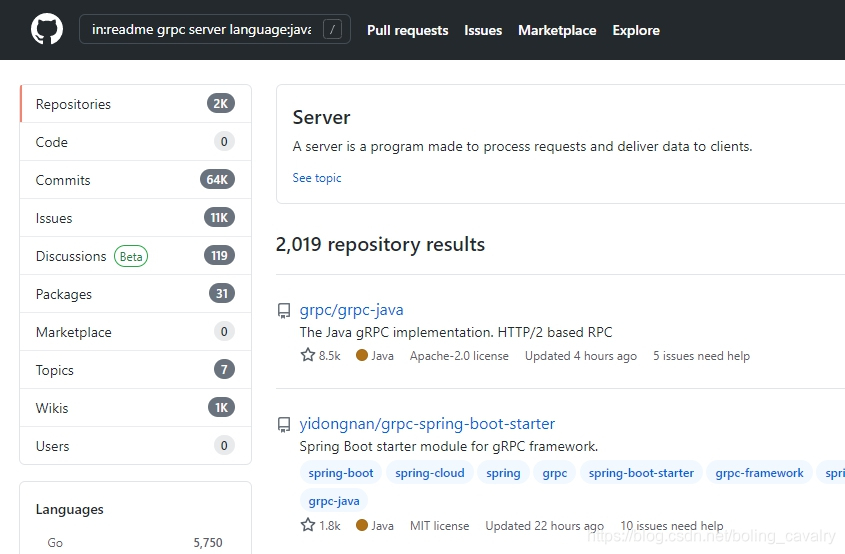Open the Explore header item
The image size is (845, 554).
point(636,30)
